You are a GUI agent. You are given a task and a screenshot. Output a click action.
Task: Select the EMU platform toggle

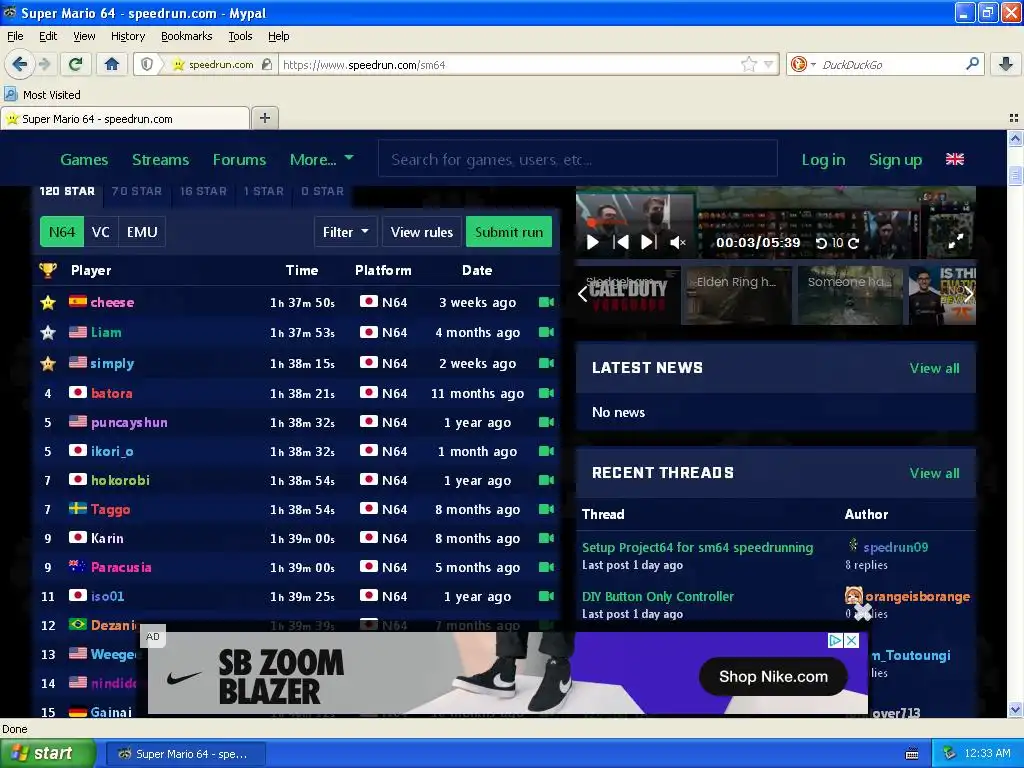click(142, 232)
